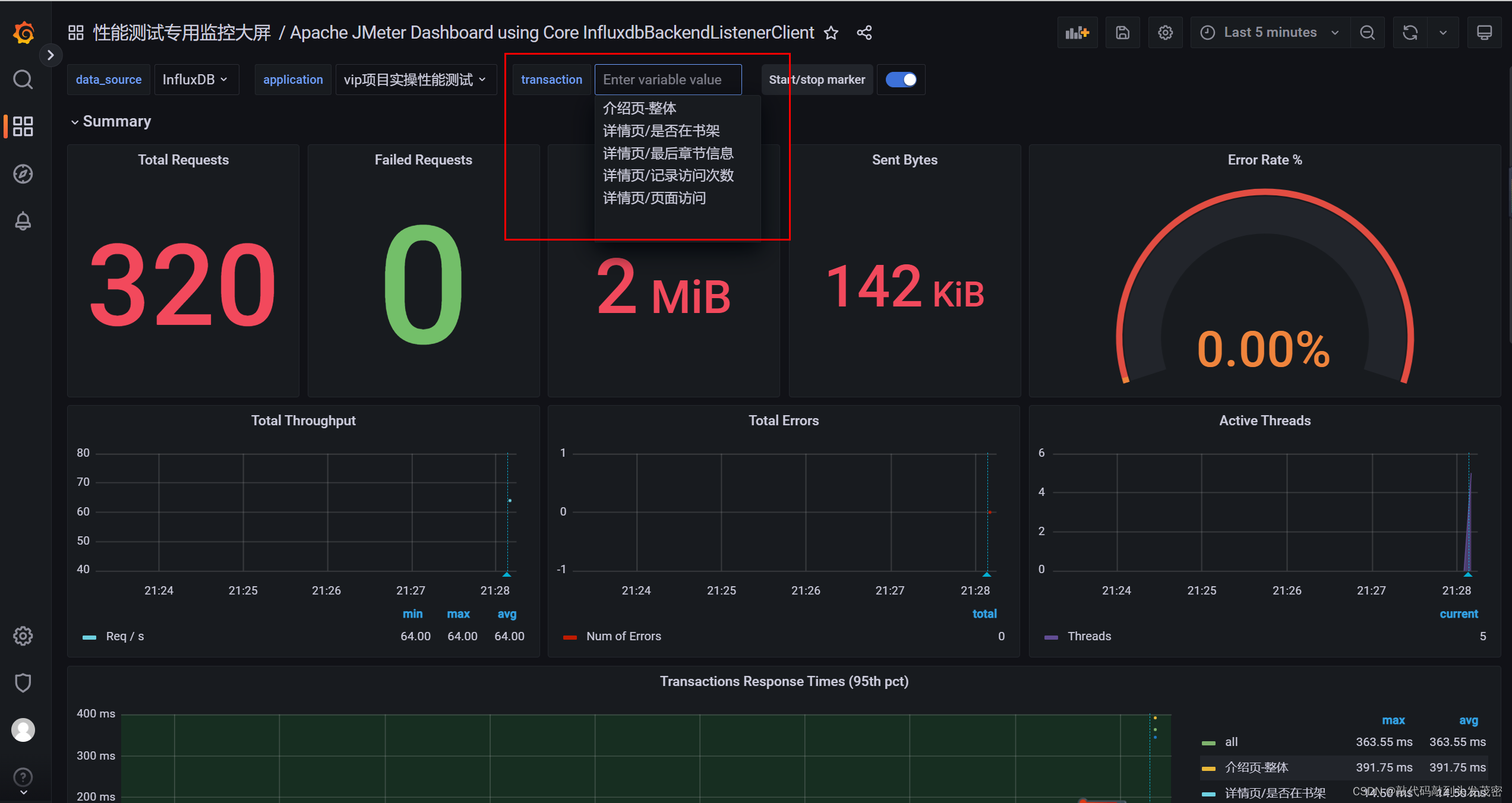Image resolution: width=1512 pixels, height=803 pixels.
Task: Click the Apache JMeter Dashboard title
Action: tap(552, 33)
